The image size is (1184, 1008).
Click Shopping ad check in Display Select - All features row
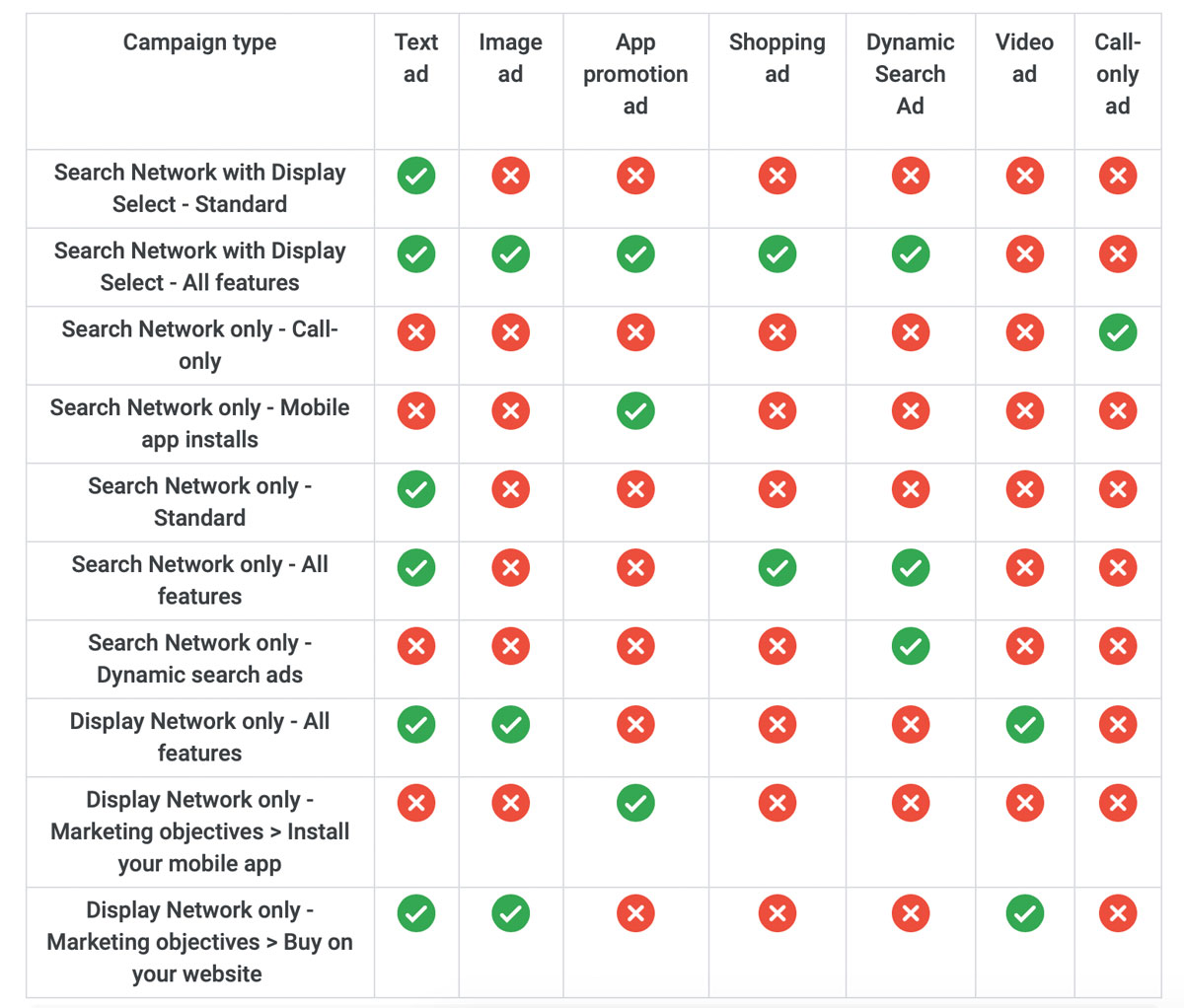pos(777,254)
